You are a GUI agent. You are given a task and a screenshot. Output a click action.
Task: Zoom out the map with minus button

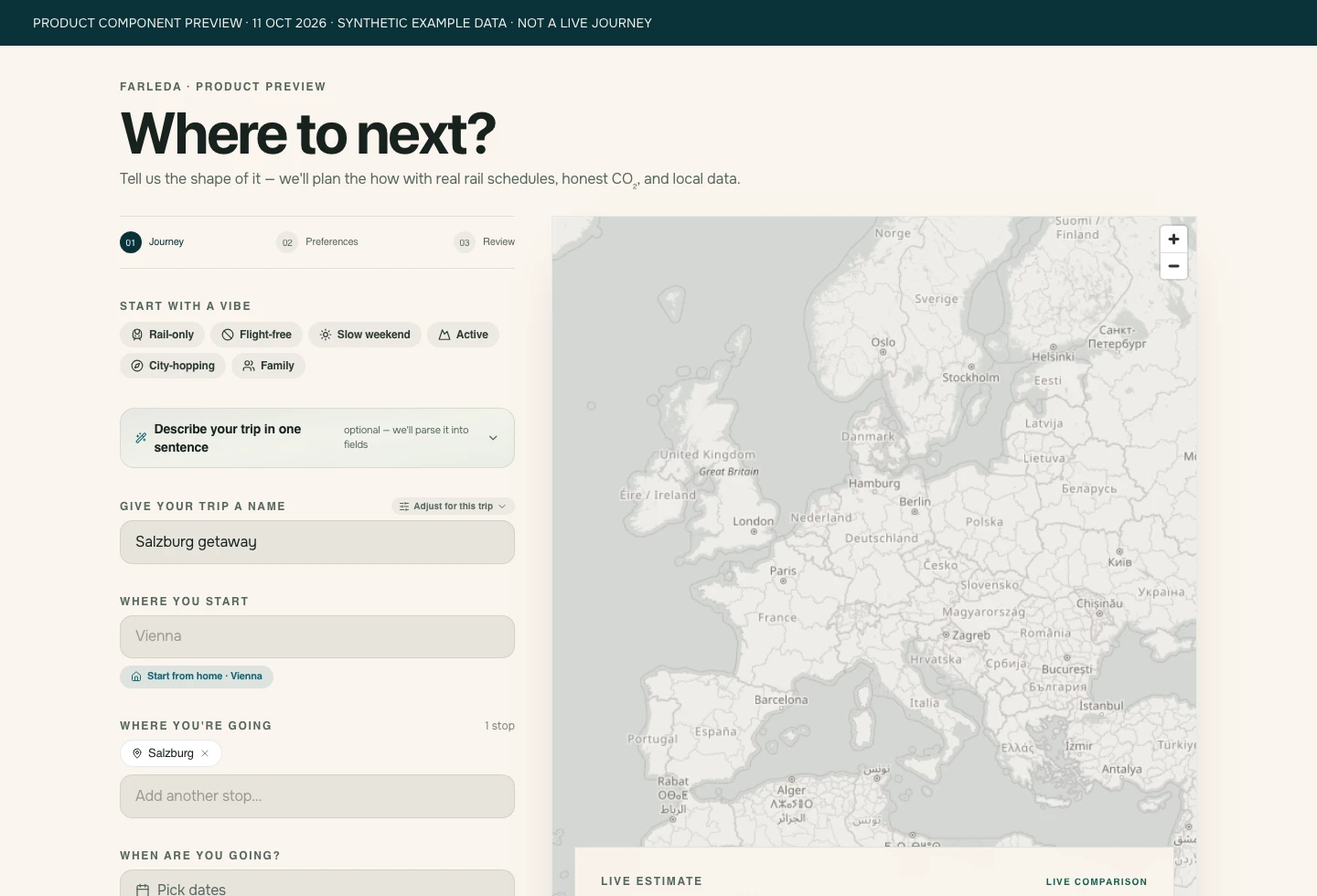(1173, 266)
